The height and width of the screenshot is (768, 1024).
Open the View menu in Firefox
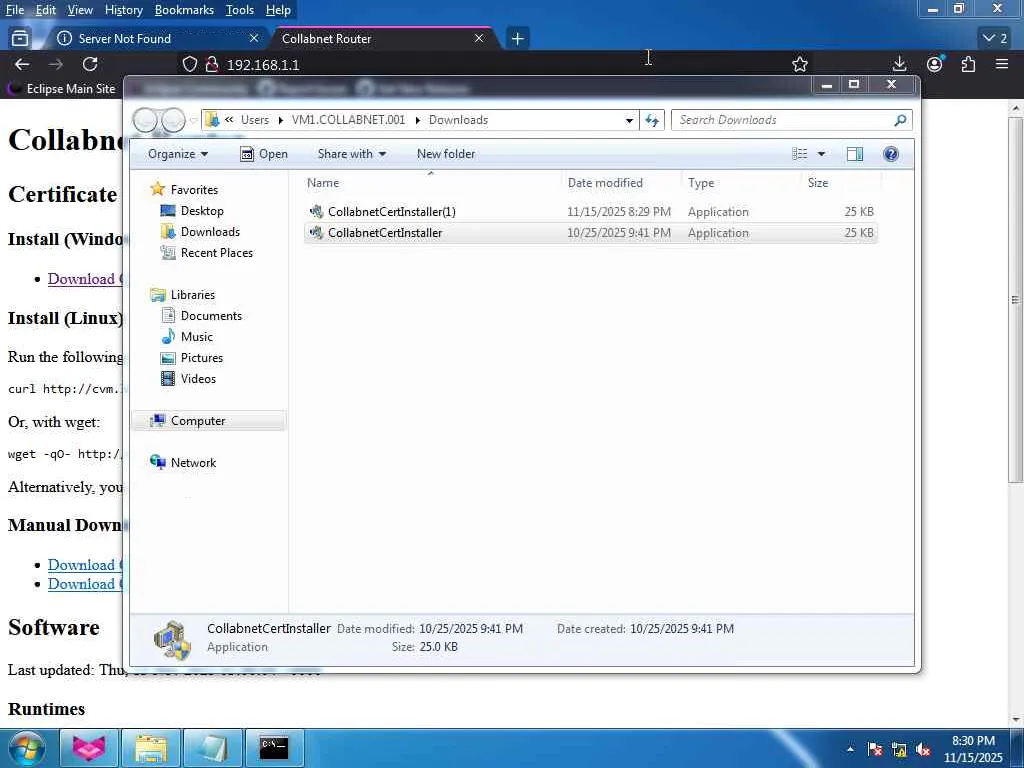click(x=80, y=10)
